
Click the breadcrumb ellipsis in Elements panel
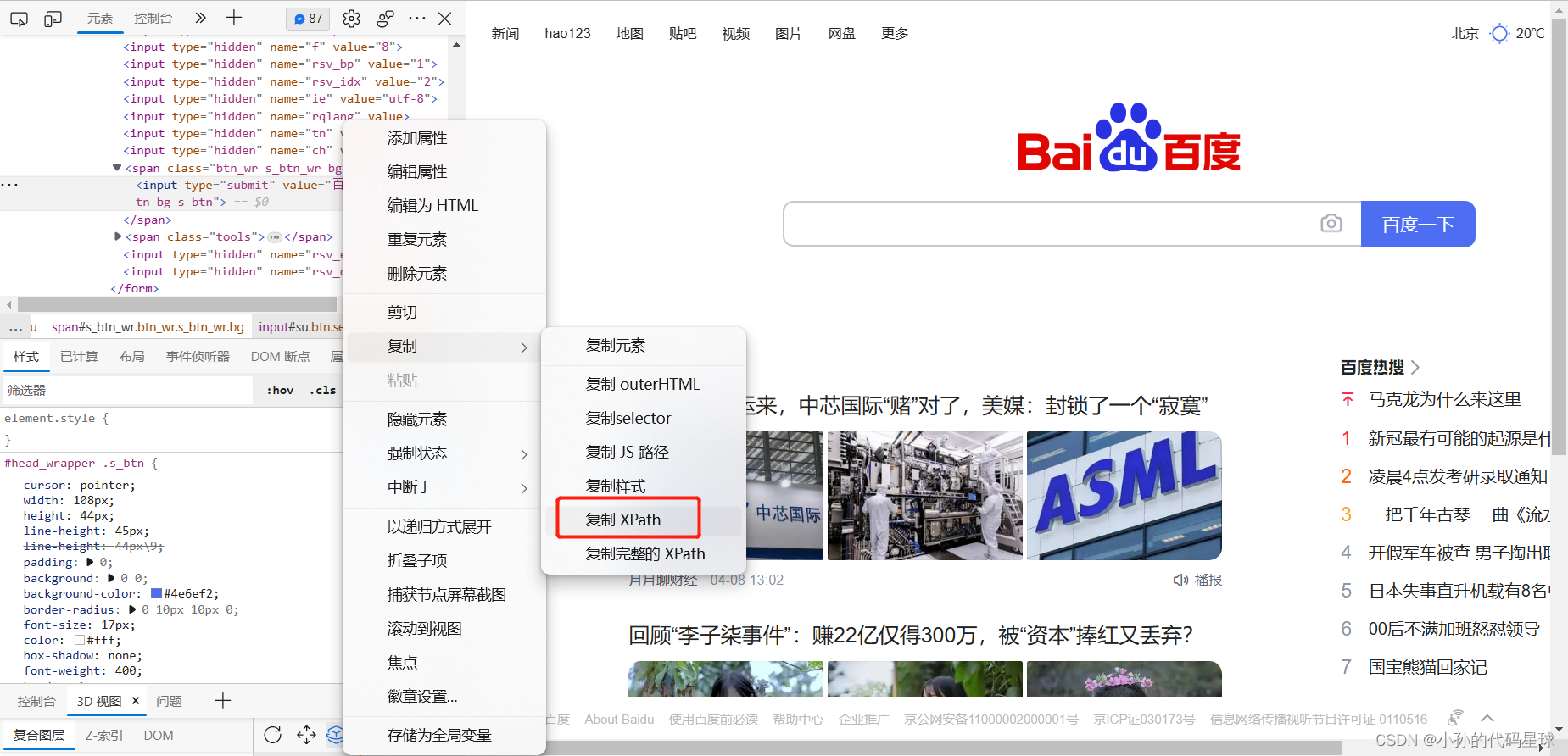[x=15, y=327]
